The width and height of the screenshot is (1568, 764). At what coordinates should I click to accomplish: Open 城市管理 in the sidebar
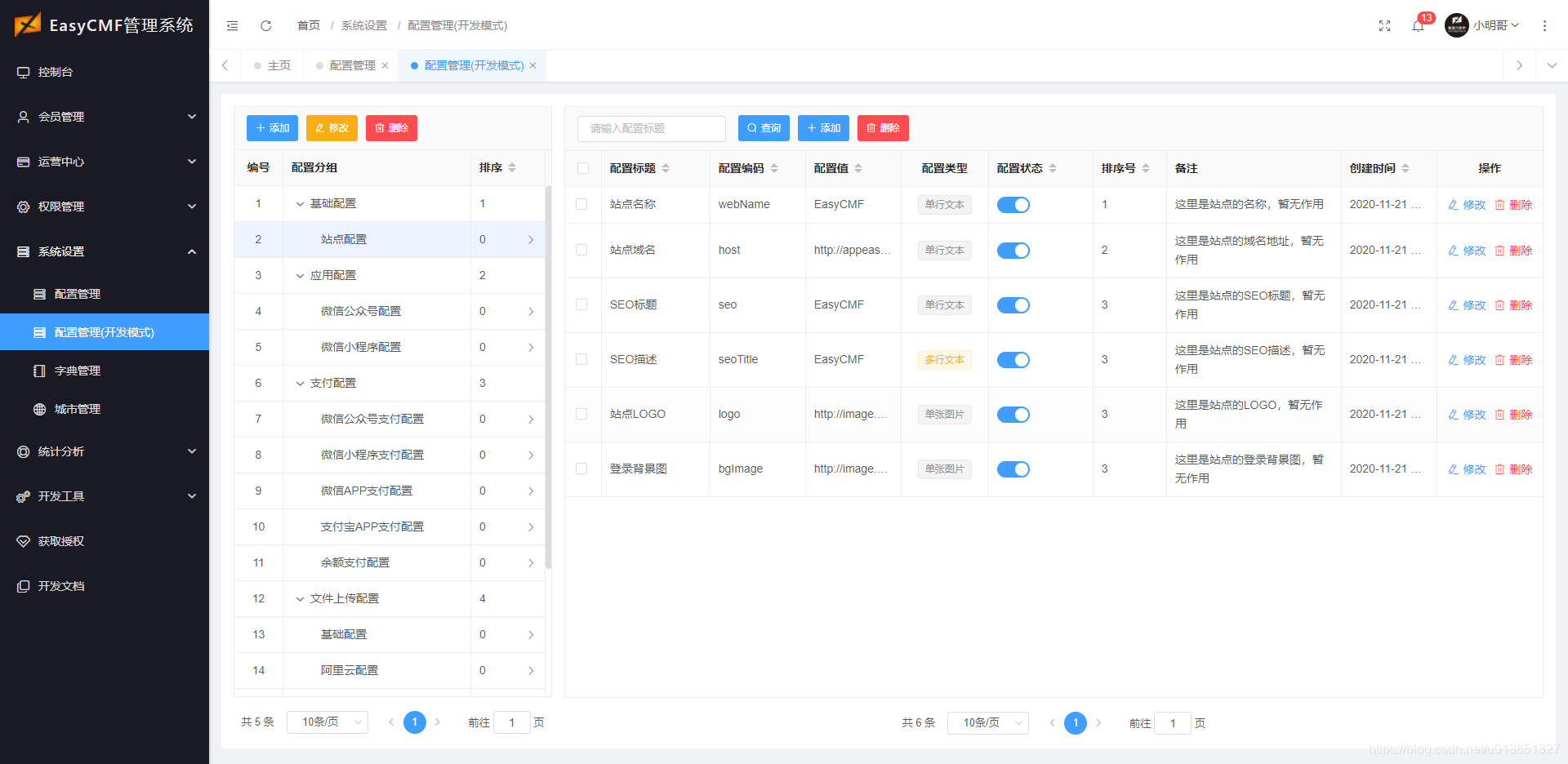tap(105, 409)
